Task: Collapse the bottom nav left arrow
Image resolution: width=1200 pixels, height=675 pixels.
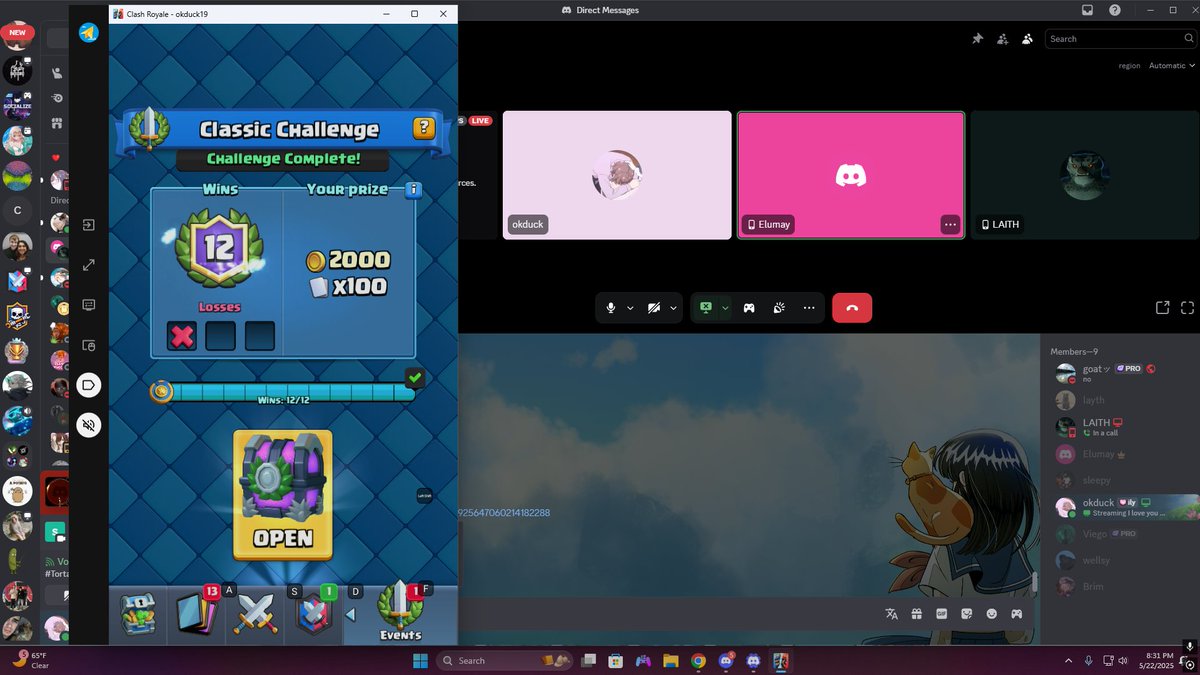Action: coord(350,615)
